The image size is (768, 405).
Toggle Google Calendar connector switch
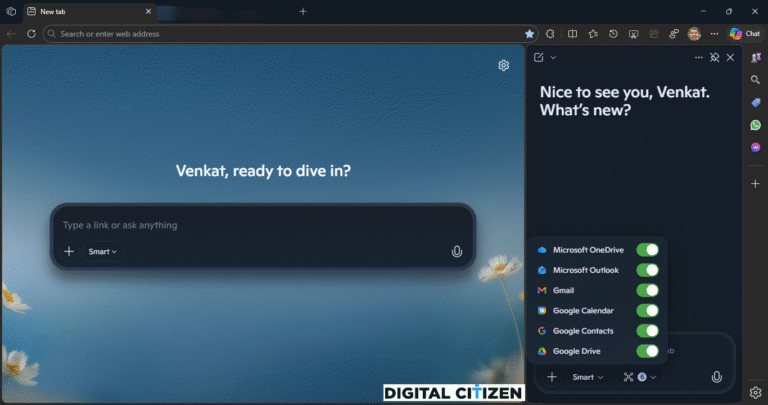[x=648, y=310]
